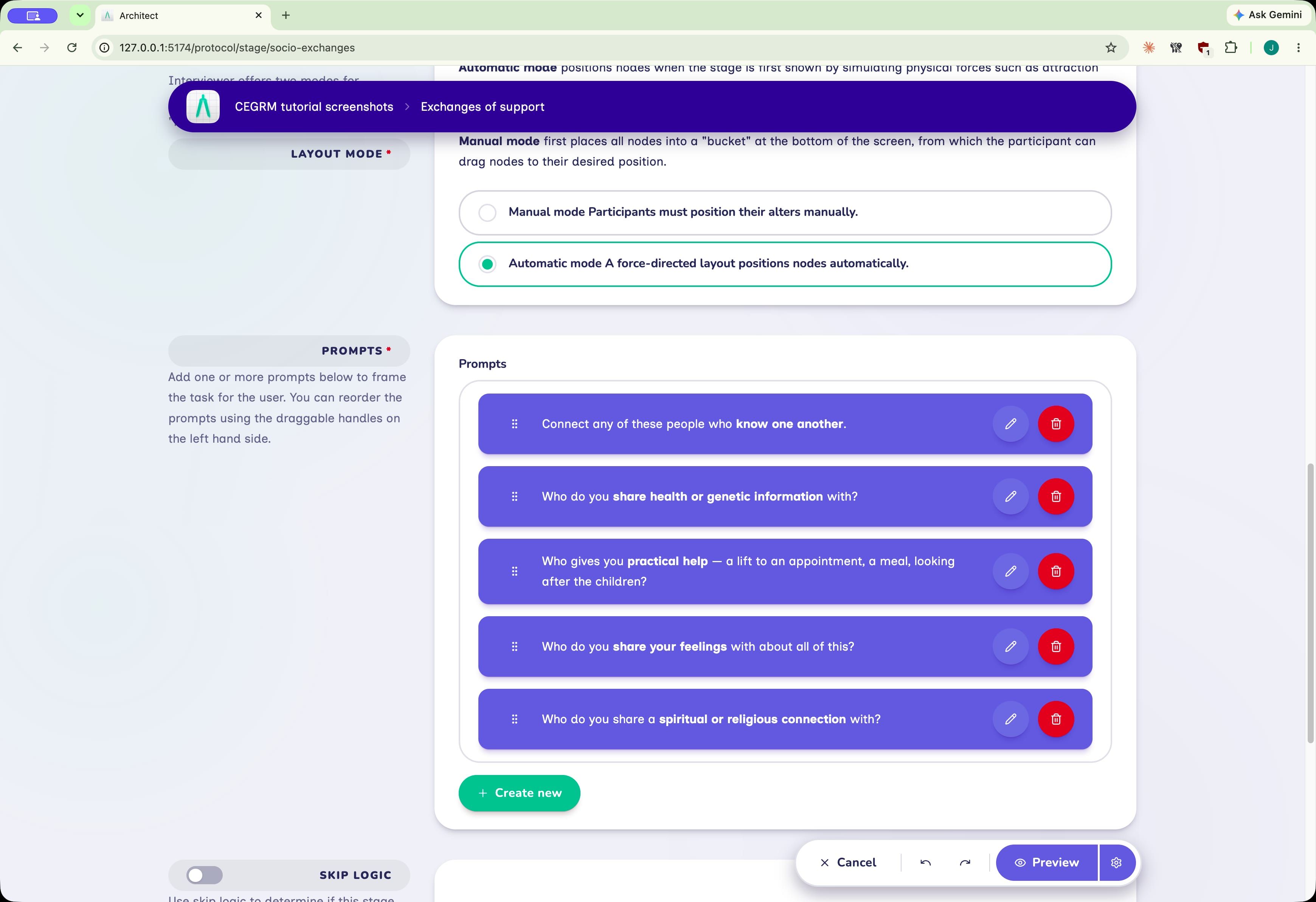Open preview settings gear

point(1116,862)
